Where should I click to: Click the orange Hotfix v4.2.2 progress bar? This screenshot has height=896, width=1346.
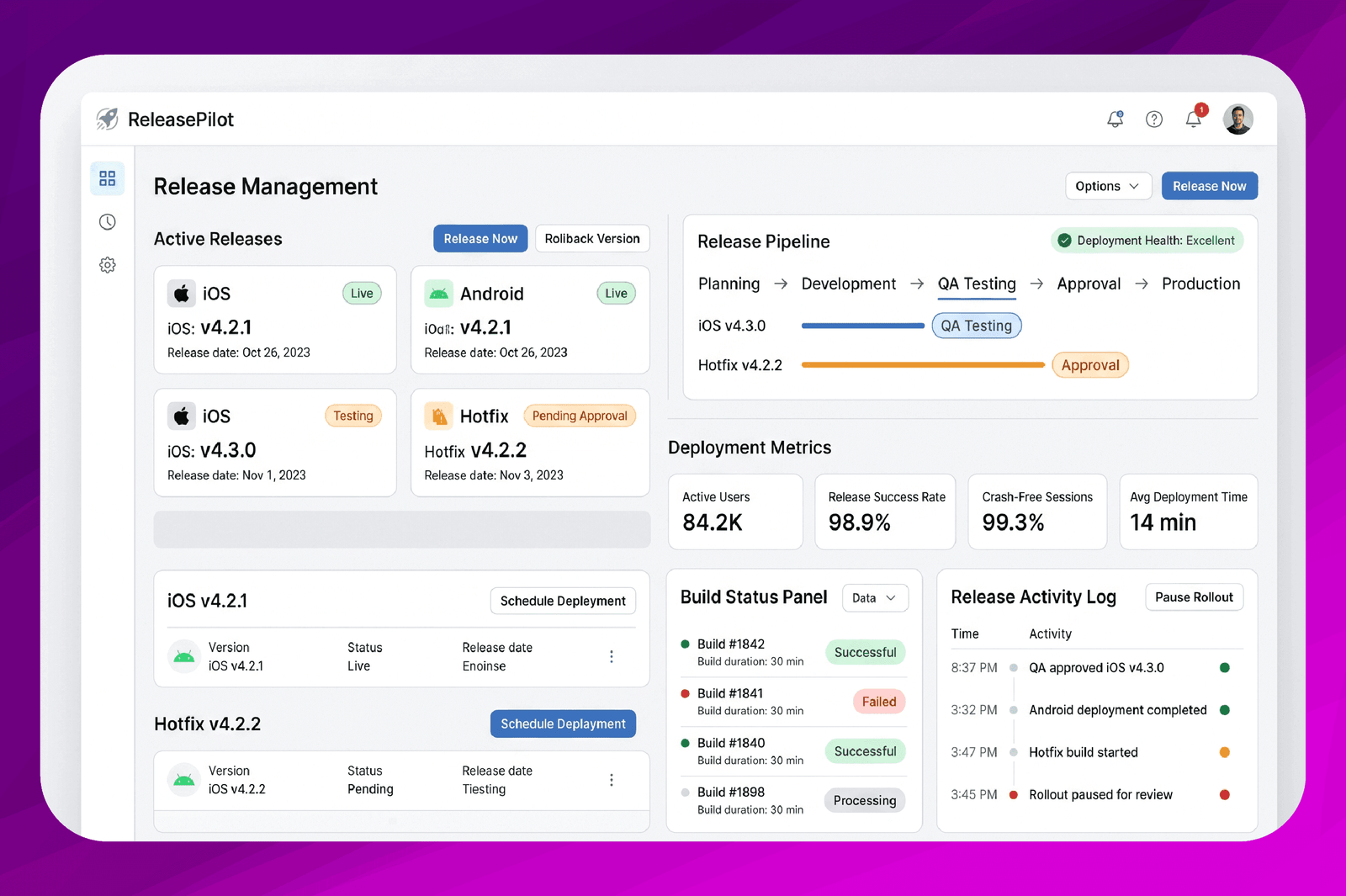pyautogui.click(x=923, y=365)
